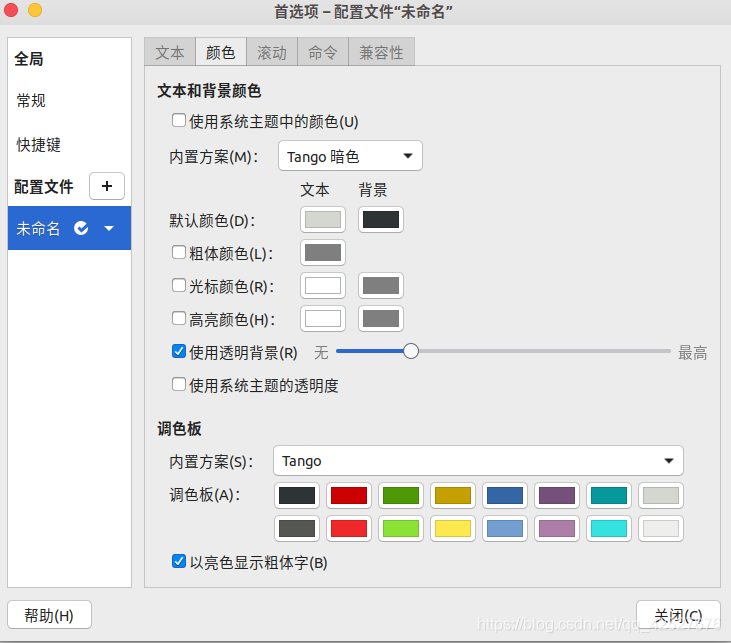The height and width of the screenshot is (643, 731).
Task: Enable the 光标颜色 checkbox
Action: (179, 285)
